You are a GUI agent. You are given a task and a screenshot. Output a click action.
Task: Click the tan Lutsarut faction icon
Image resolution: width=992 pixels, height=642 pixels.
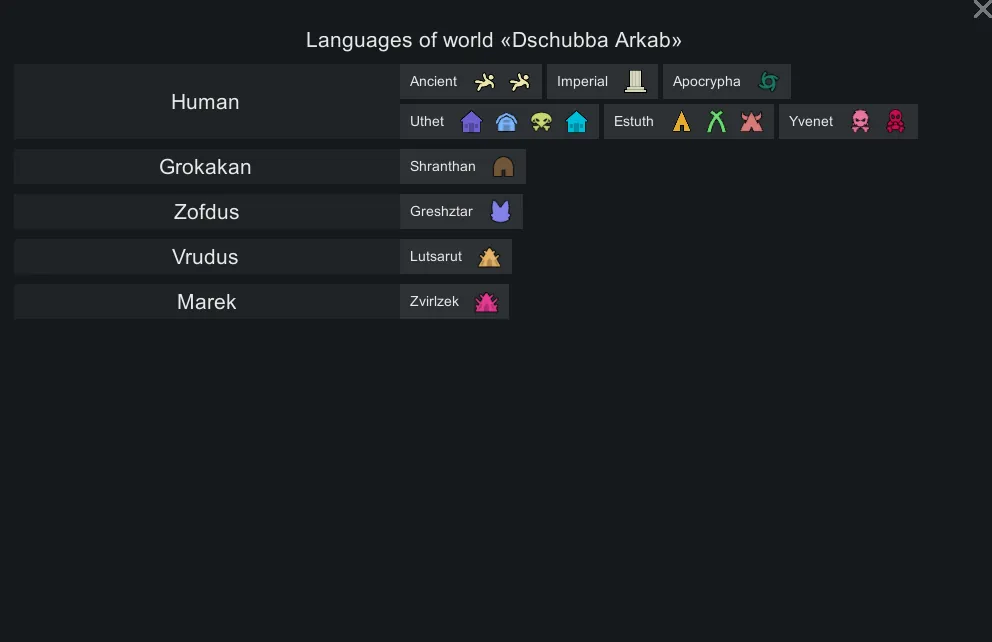pyautogui.click(x=489, y=257)
